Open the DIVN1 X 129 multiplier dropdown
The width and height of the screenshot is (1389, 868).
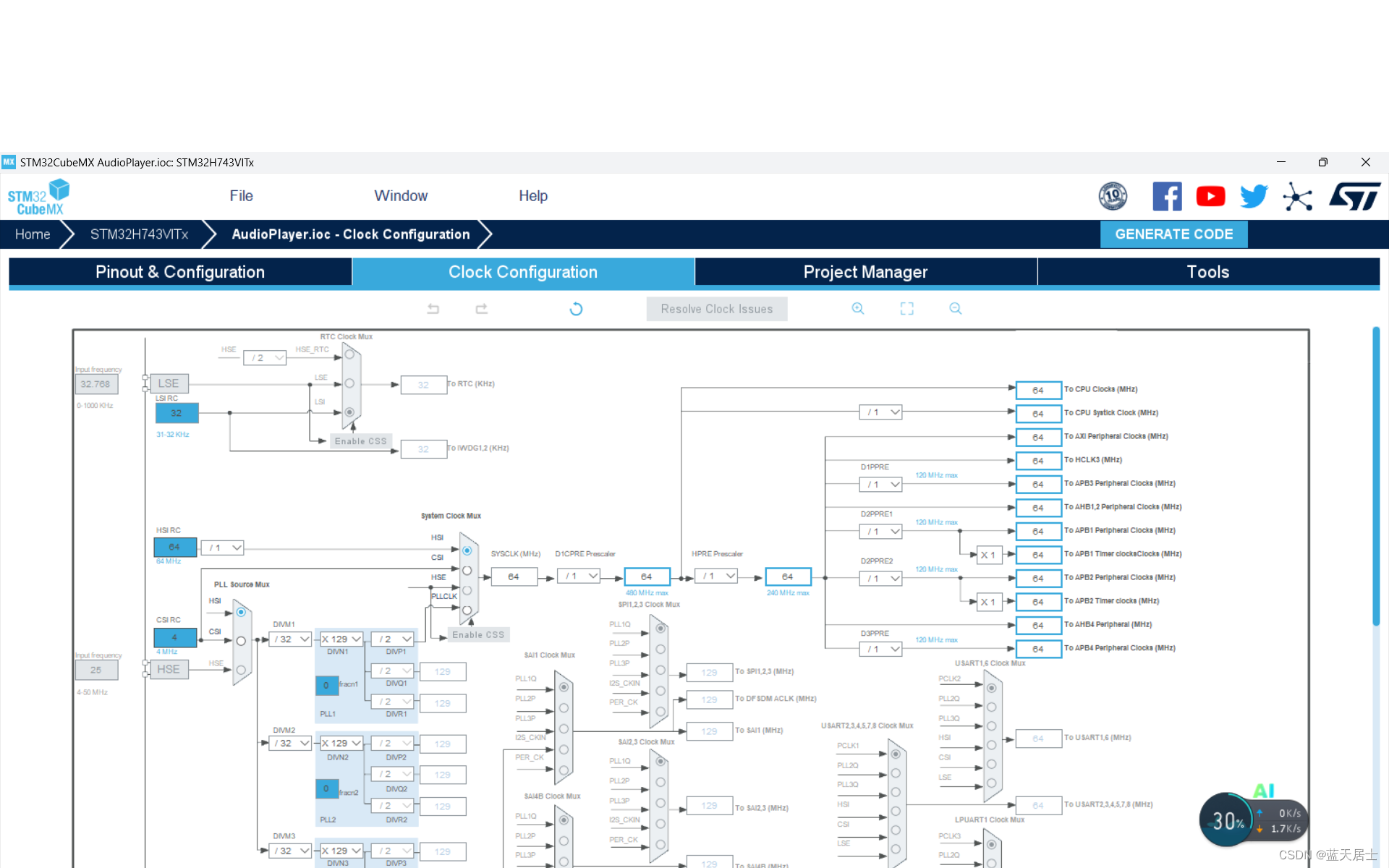point(341,639)
